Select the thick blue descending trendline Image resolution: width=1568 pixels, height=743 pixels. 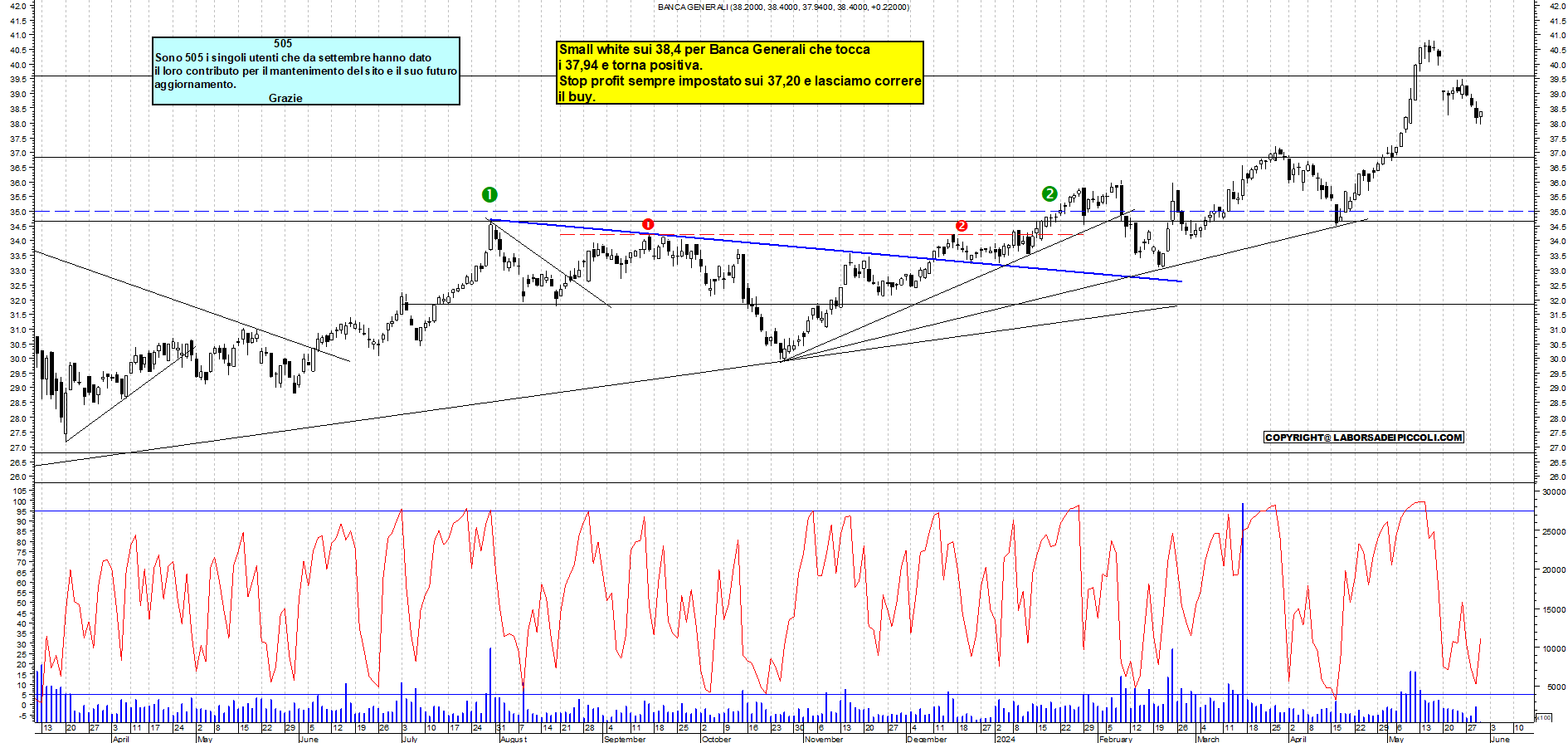835,250
